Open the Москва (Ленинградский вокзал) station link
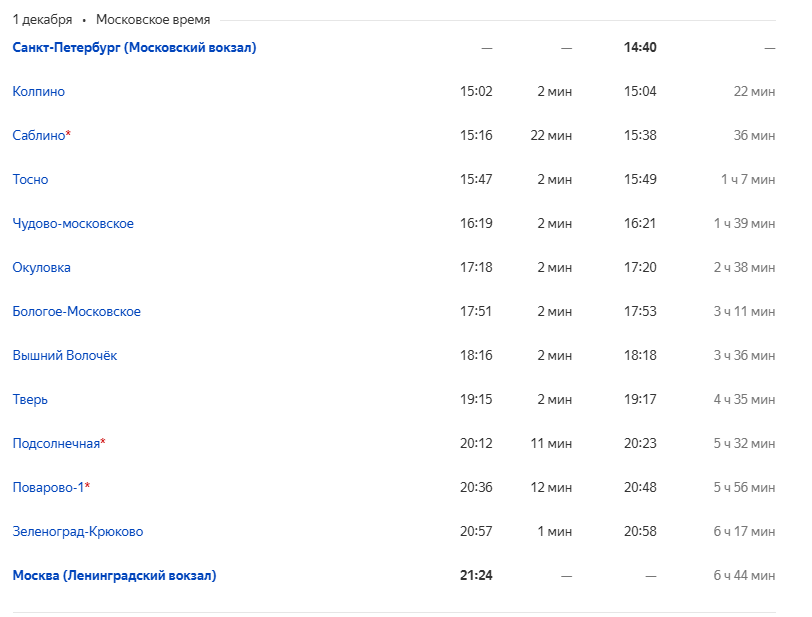The height and width of the screenshot is (617, 812). [x=114, y=575]
